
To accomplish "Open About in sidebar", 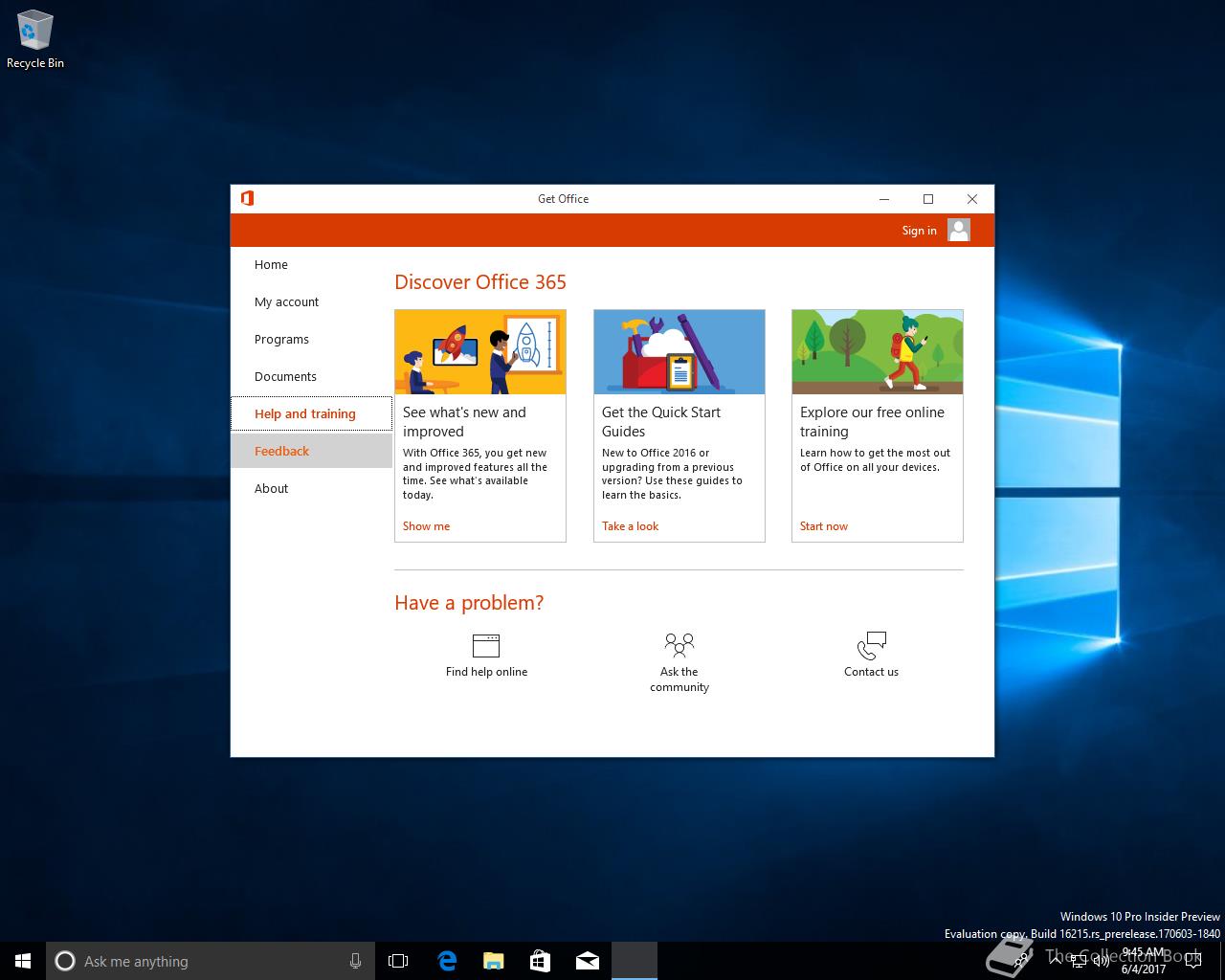I will click(311, 488).
